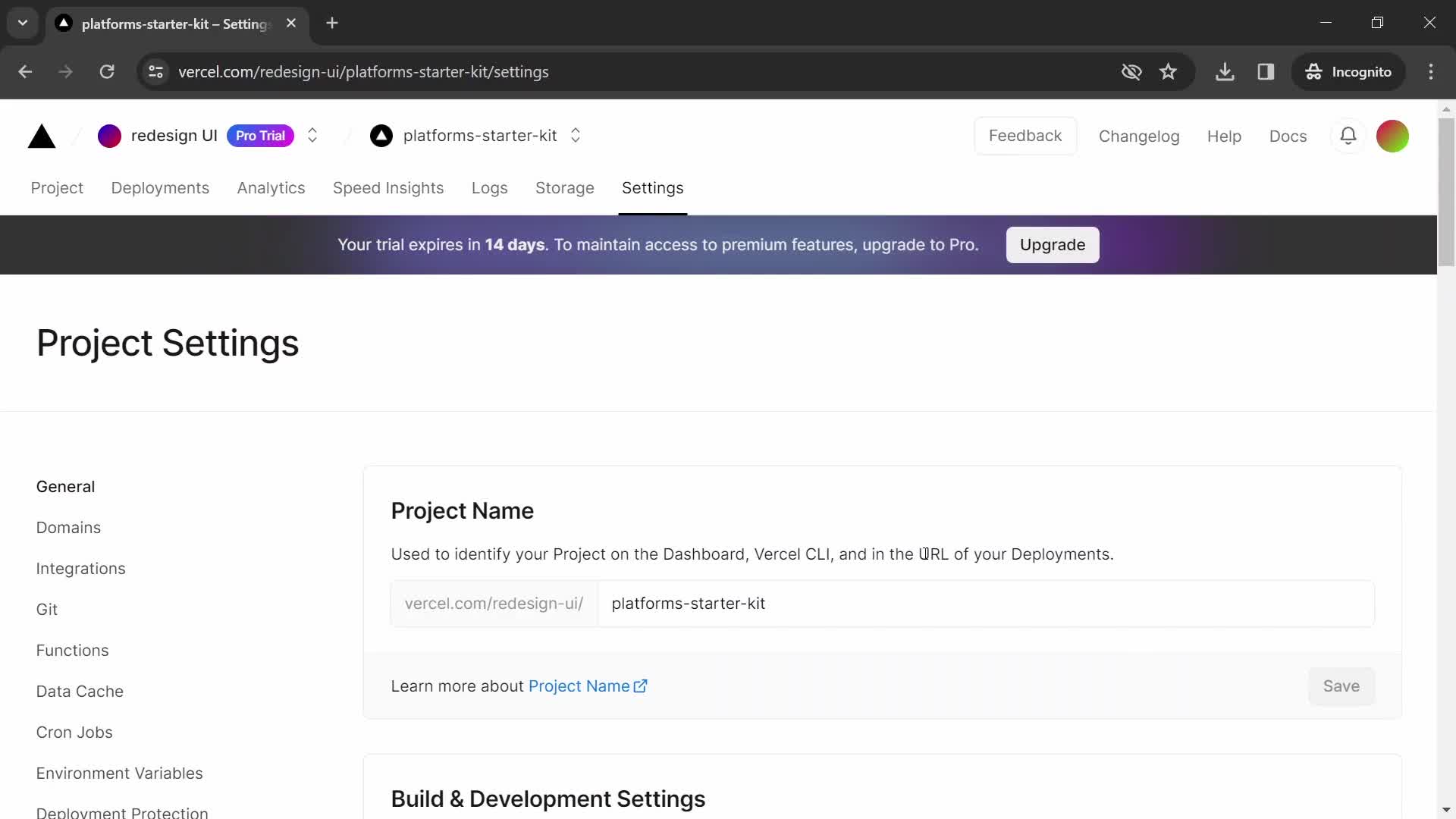Open Domains settings section
The image size is (1456, 819).
[68, 528]
